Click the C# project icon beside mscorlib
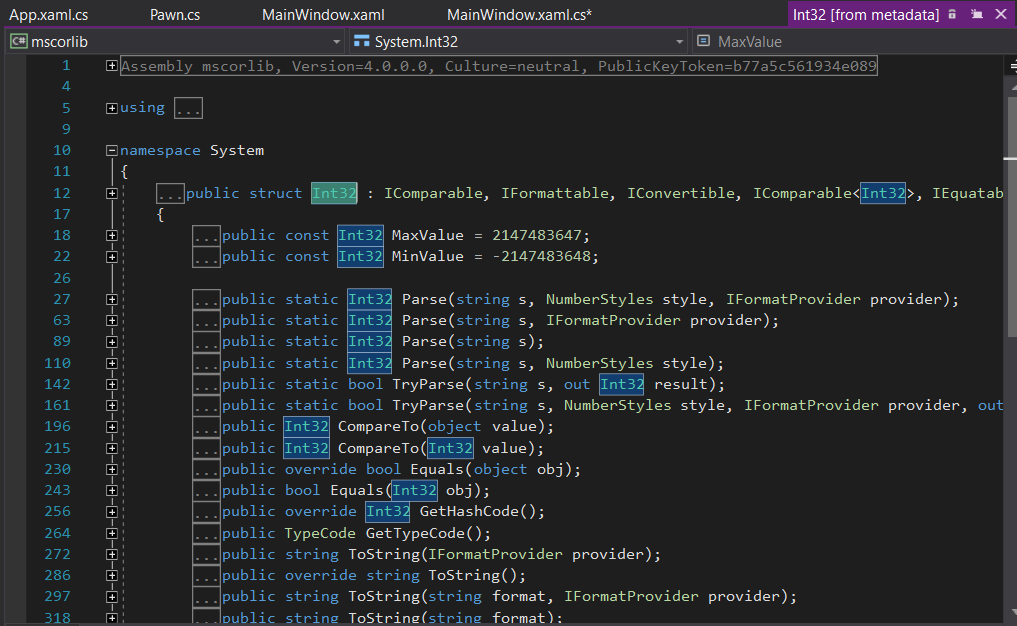Image resolution: width=1017 pixels, height=626 pixels. 18,42
